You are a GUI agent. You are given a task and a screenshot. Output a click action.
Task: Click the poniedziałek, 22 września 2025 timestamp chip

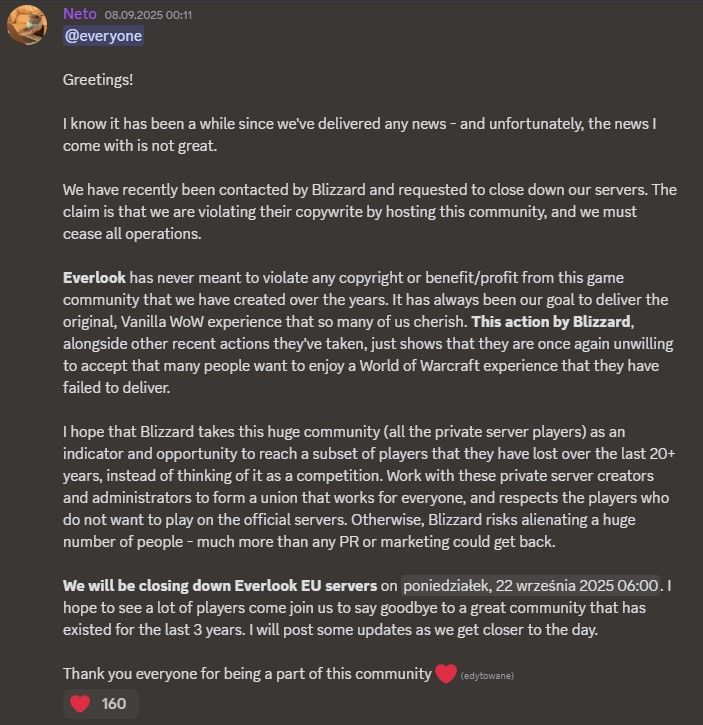pos(532,586)
